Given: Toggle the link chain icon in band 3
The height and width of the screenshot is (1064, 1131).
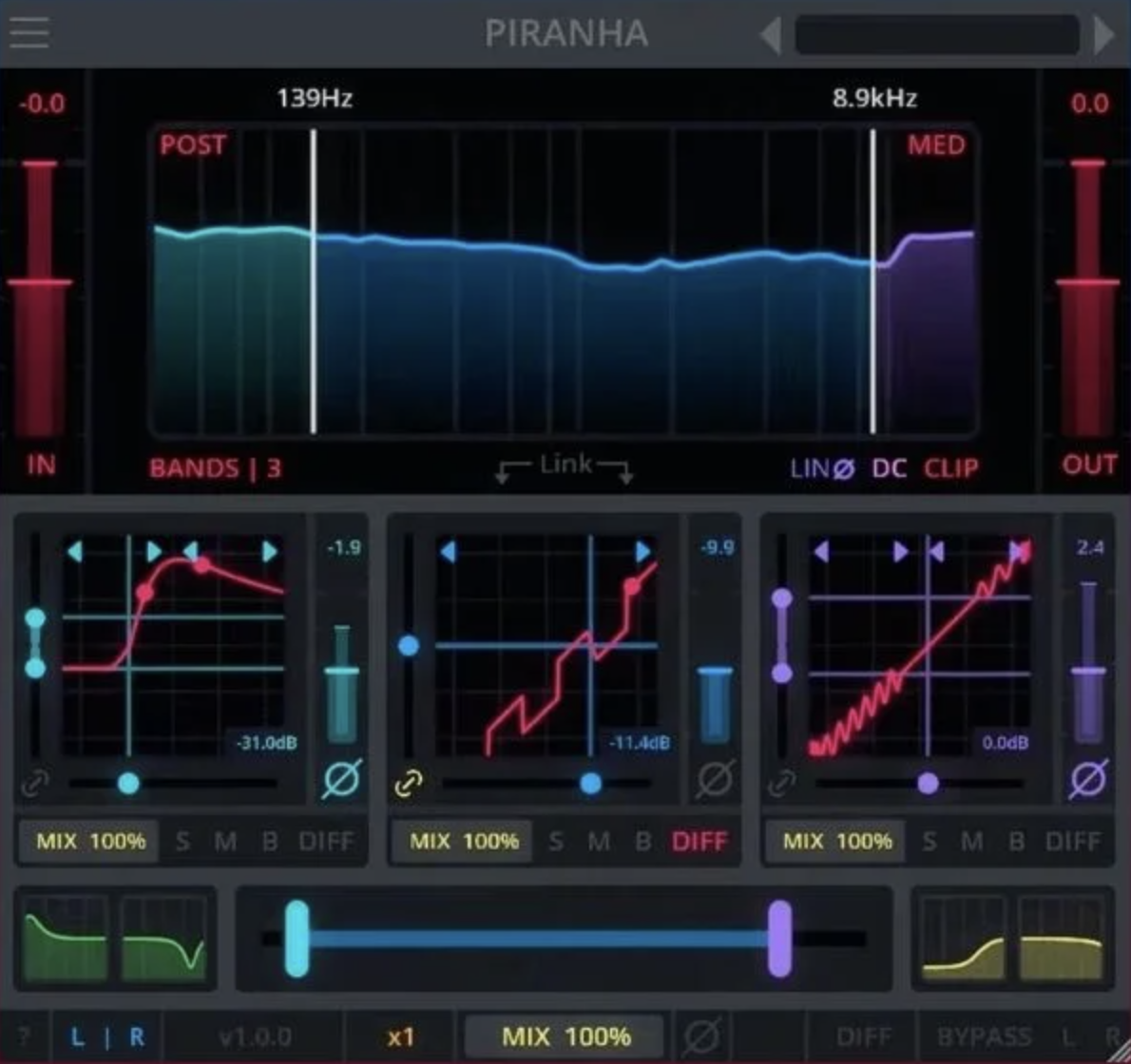Looking at the screenshot, I should pos(782,783).
